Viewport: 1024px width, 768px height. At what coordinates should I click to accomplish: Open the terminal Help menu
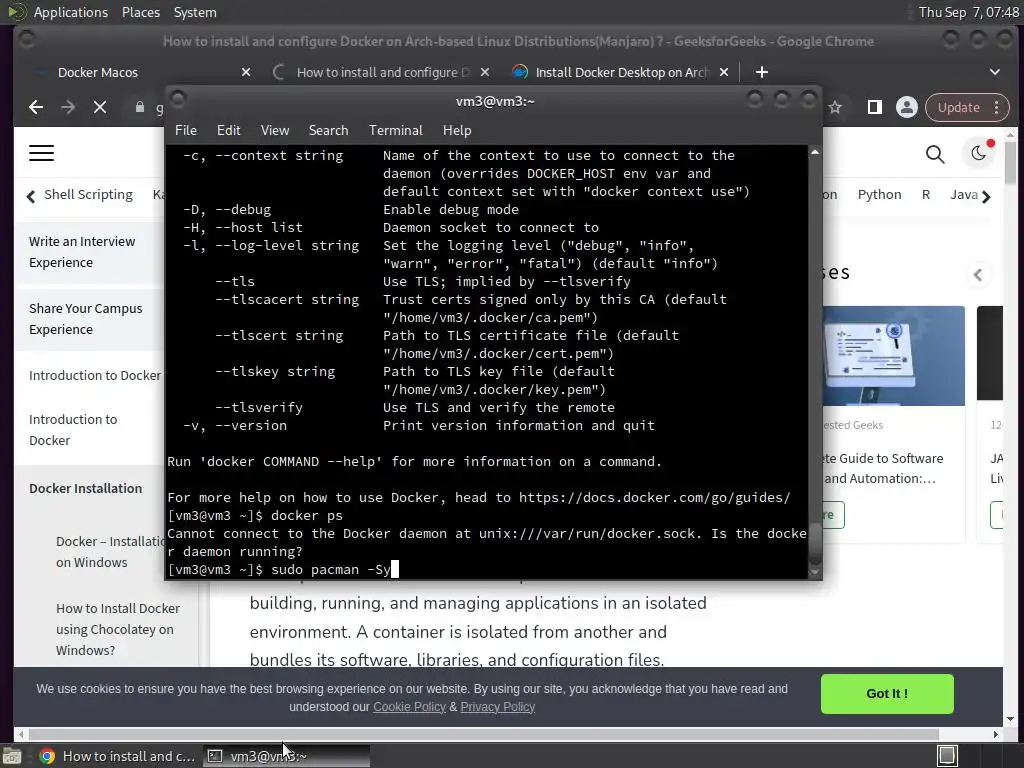coord(457,130)
